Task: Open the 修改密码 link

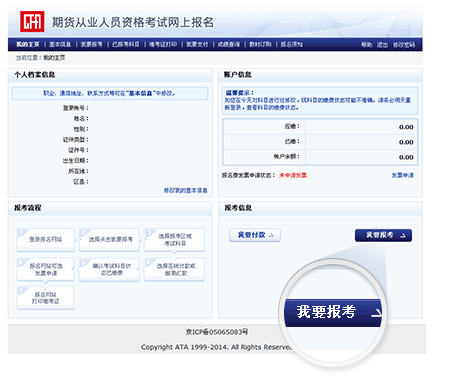Action: [404, 44]
